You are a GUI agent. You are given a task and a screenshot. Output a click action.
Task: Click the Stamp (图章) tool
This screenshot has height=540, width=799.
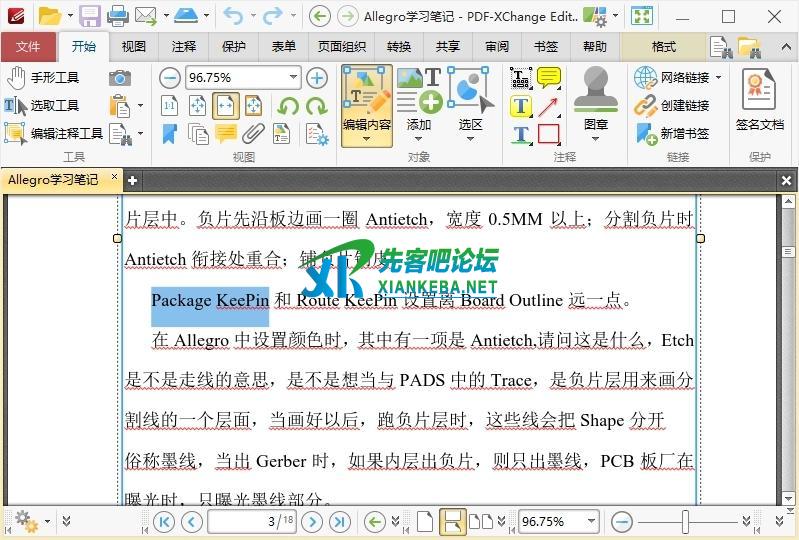click(596, 100)
